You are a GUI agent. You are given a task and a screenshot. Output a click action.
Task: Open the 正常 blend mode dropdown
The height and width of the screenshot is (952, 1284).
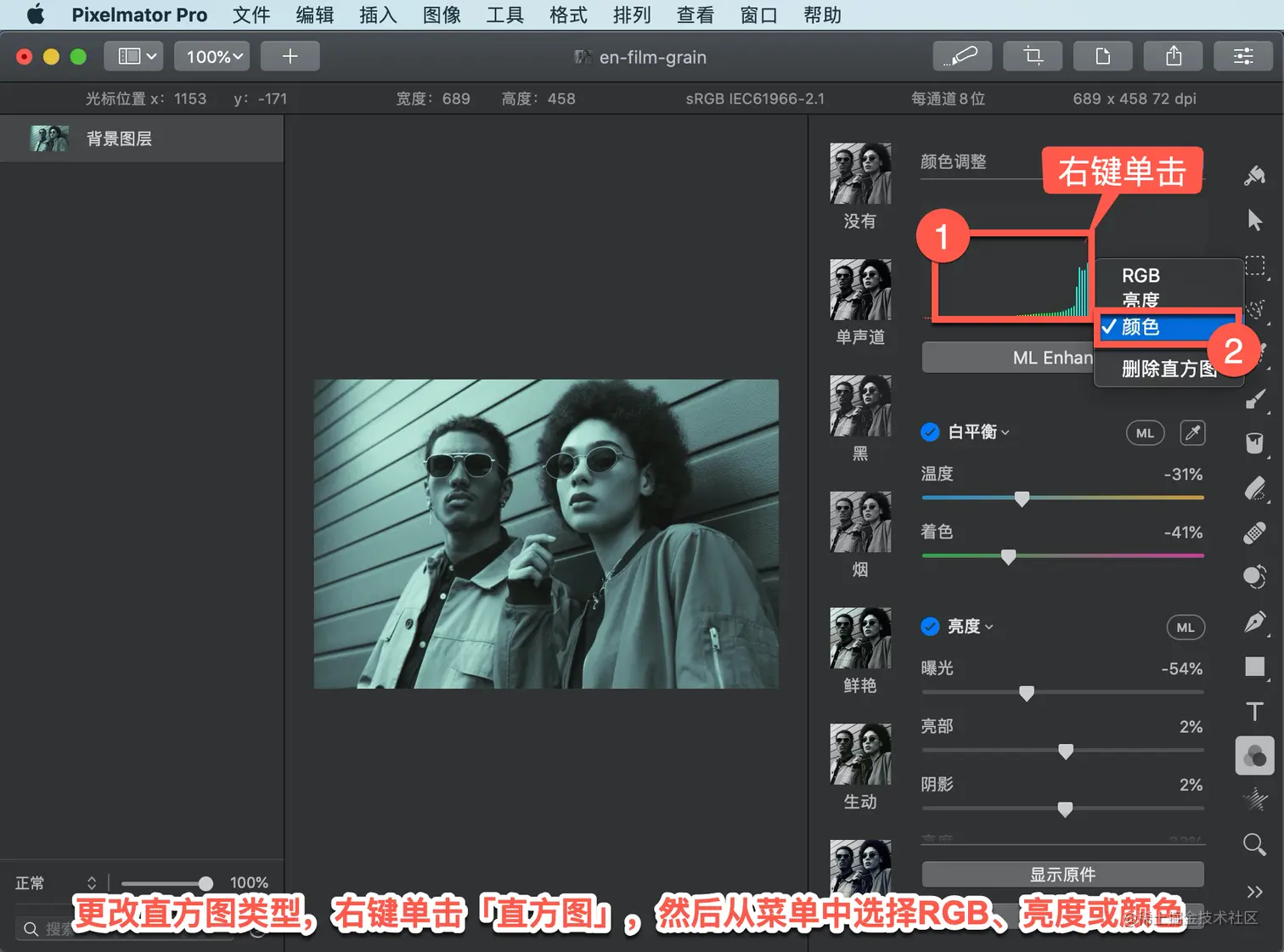coord(56,883)
